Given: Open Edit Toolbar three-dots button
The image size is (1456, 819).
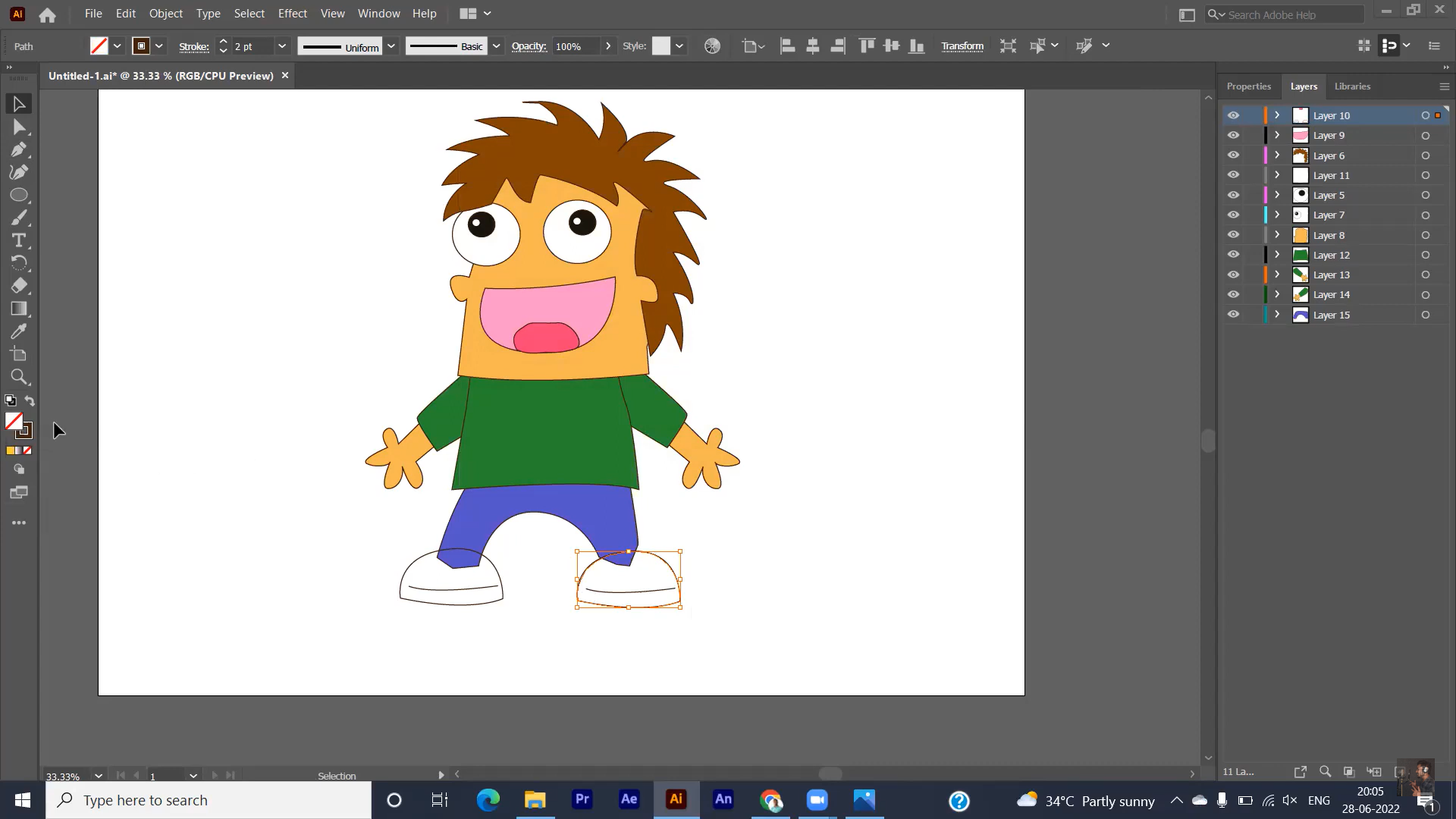Looking at the screenshot, I should pyautogui.click(x=19, y=522).
